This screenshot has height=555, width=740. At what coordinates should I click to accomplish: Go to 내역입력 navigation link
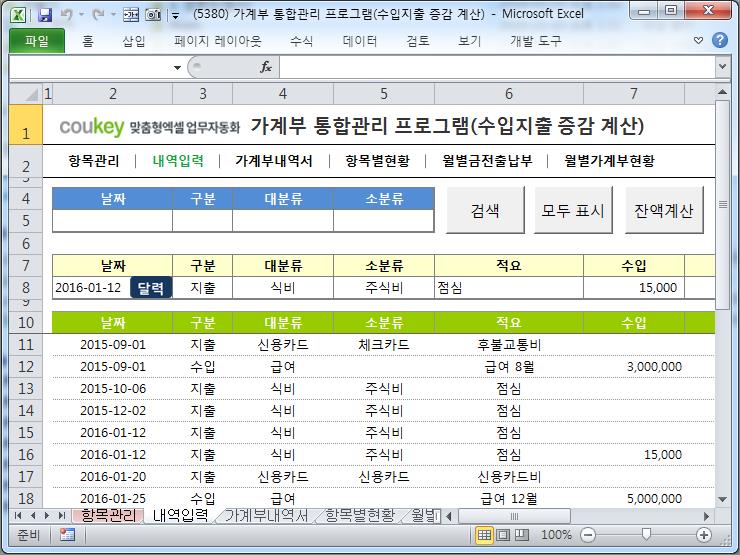tap(178, 161)
